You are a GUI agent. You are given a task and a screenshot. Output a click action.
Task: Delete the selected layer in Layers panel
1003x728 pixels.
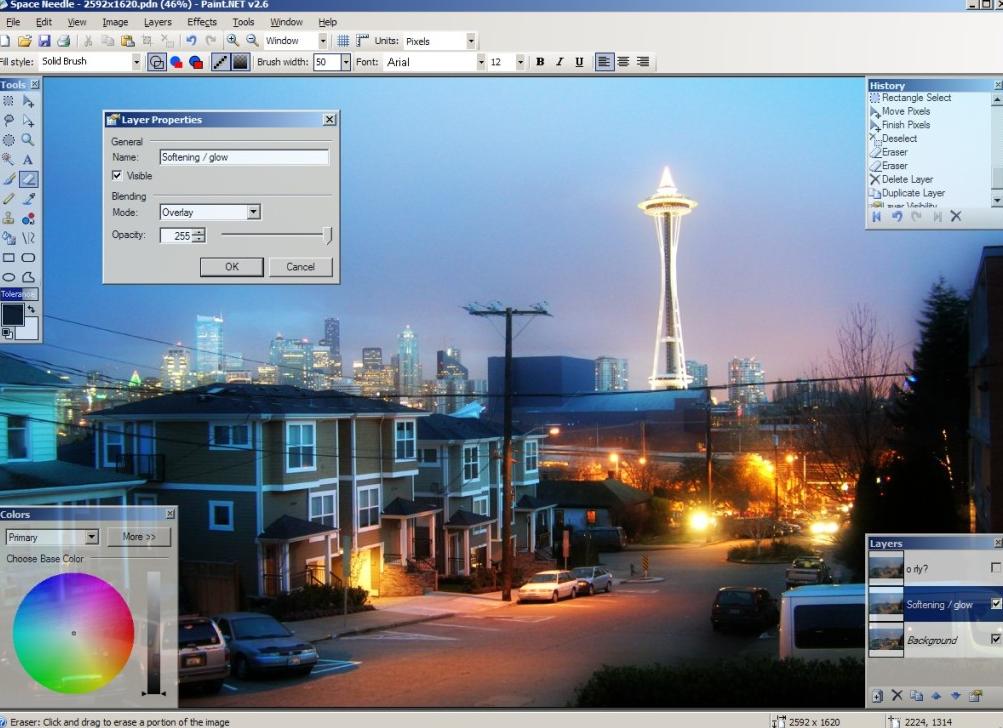(897, 695)
